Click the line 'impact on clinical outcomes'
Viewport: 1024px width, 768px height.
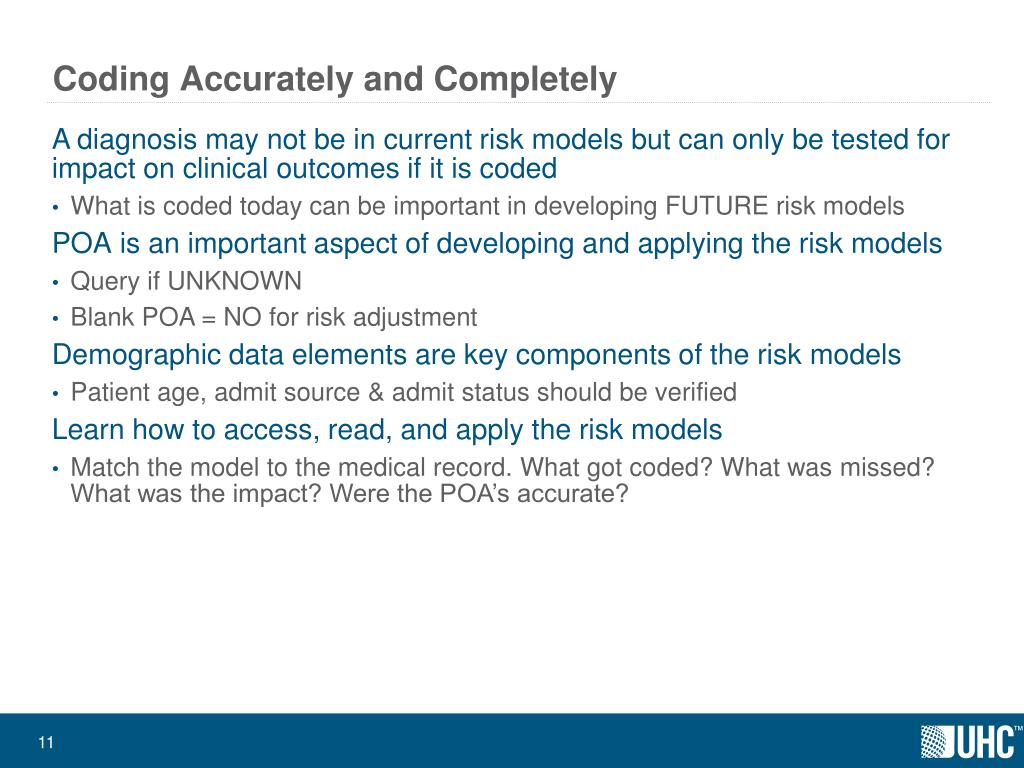click(x=304, y=168)
